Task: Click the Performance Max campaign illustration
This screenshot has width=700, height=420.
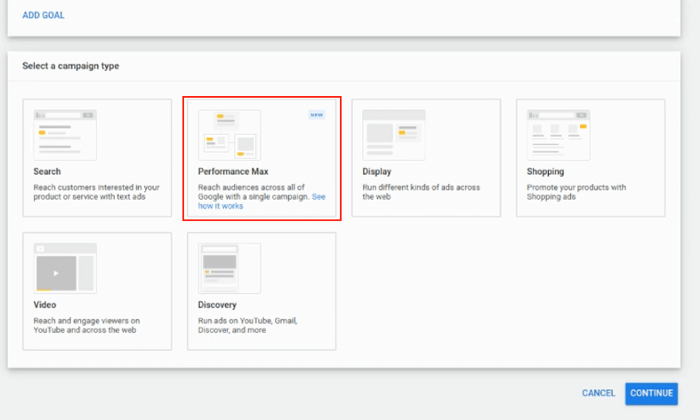Action: [x=229, y=135]
